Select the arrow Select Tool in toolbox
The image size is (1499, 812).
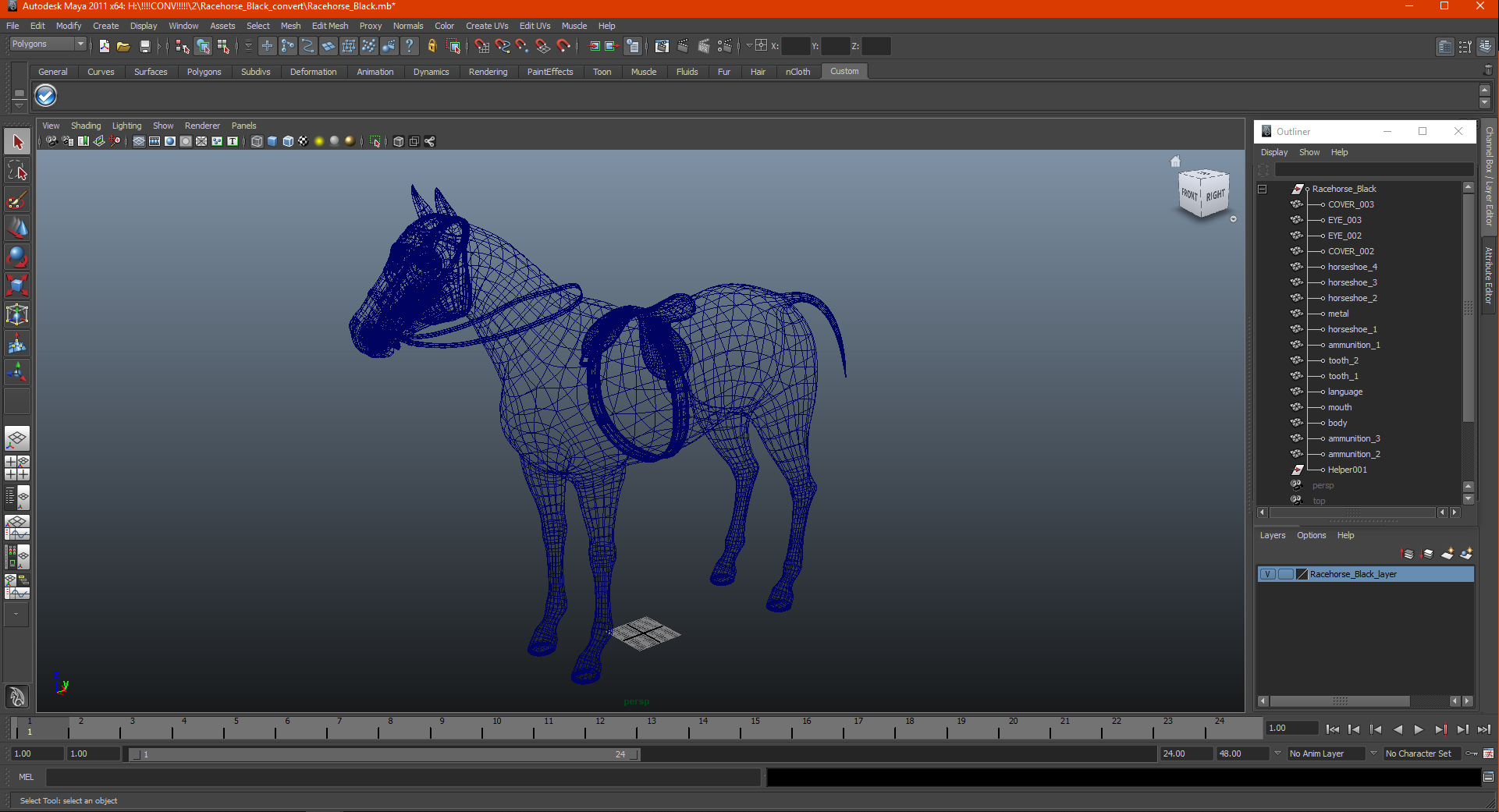[x=17, y=142]
